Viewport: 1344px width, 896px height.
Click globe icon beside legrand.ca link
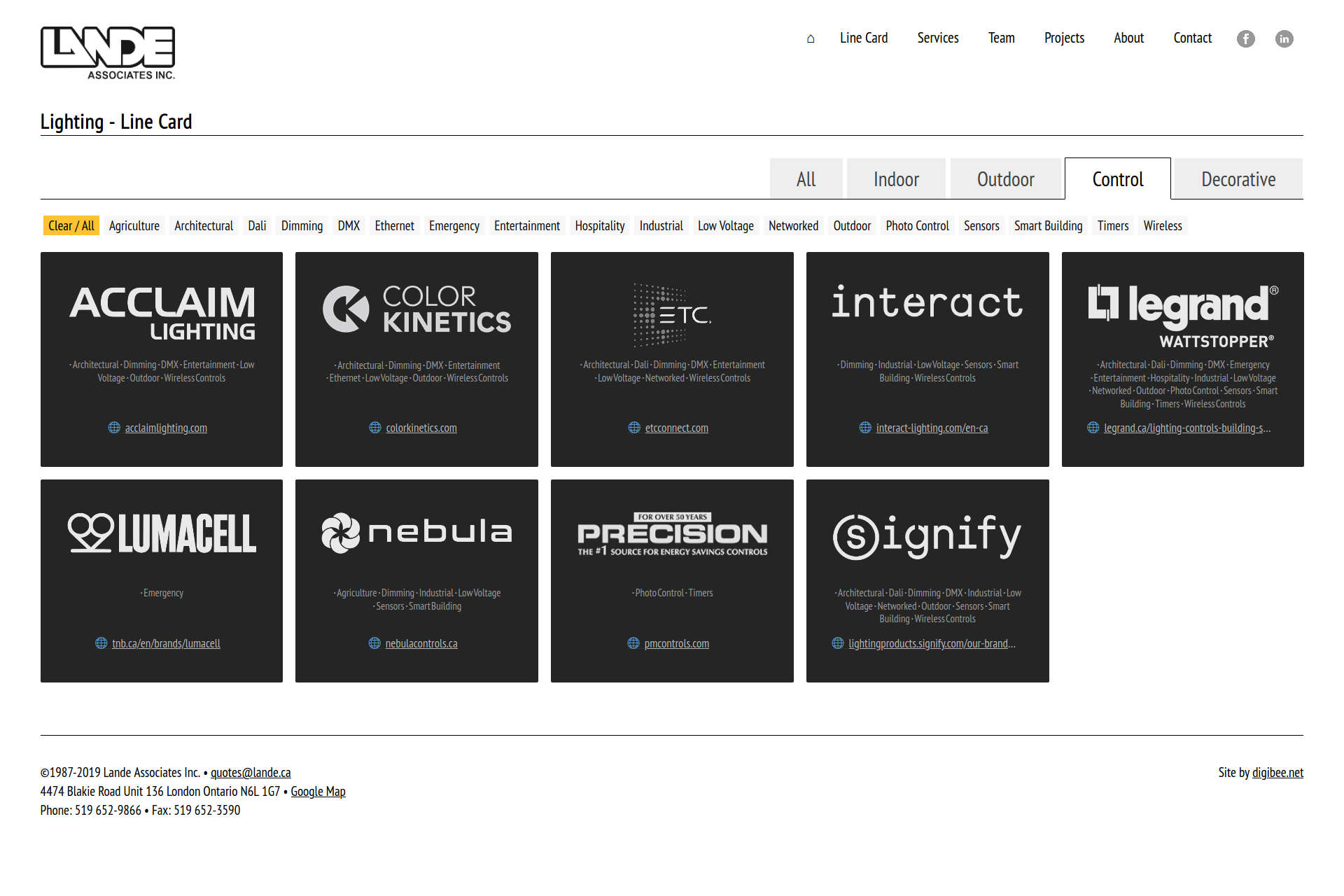point(1093,428)
